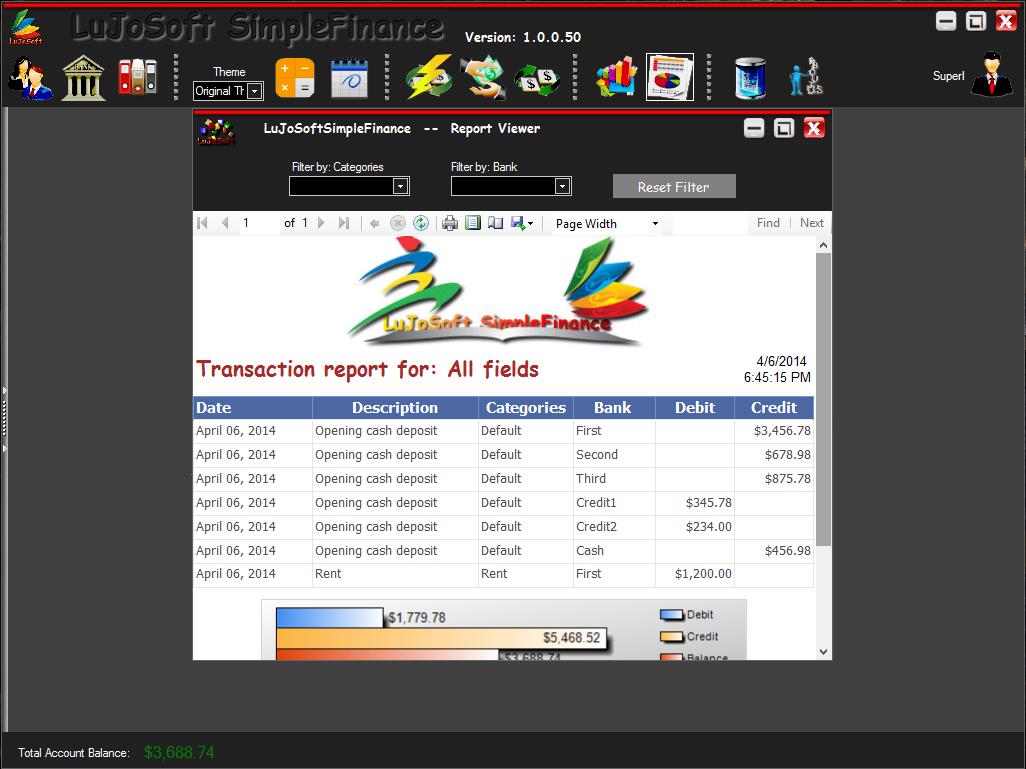This screenshot has height=769, width=1026.
Task: Click the $1,200.00 debit cell
Action: (x=695, y=574)
